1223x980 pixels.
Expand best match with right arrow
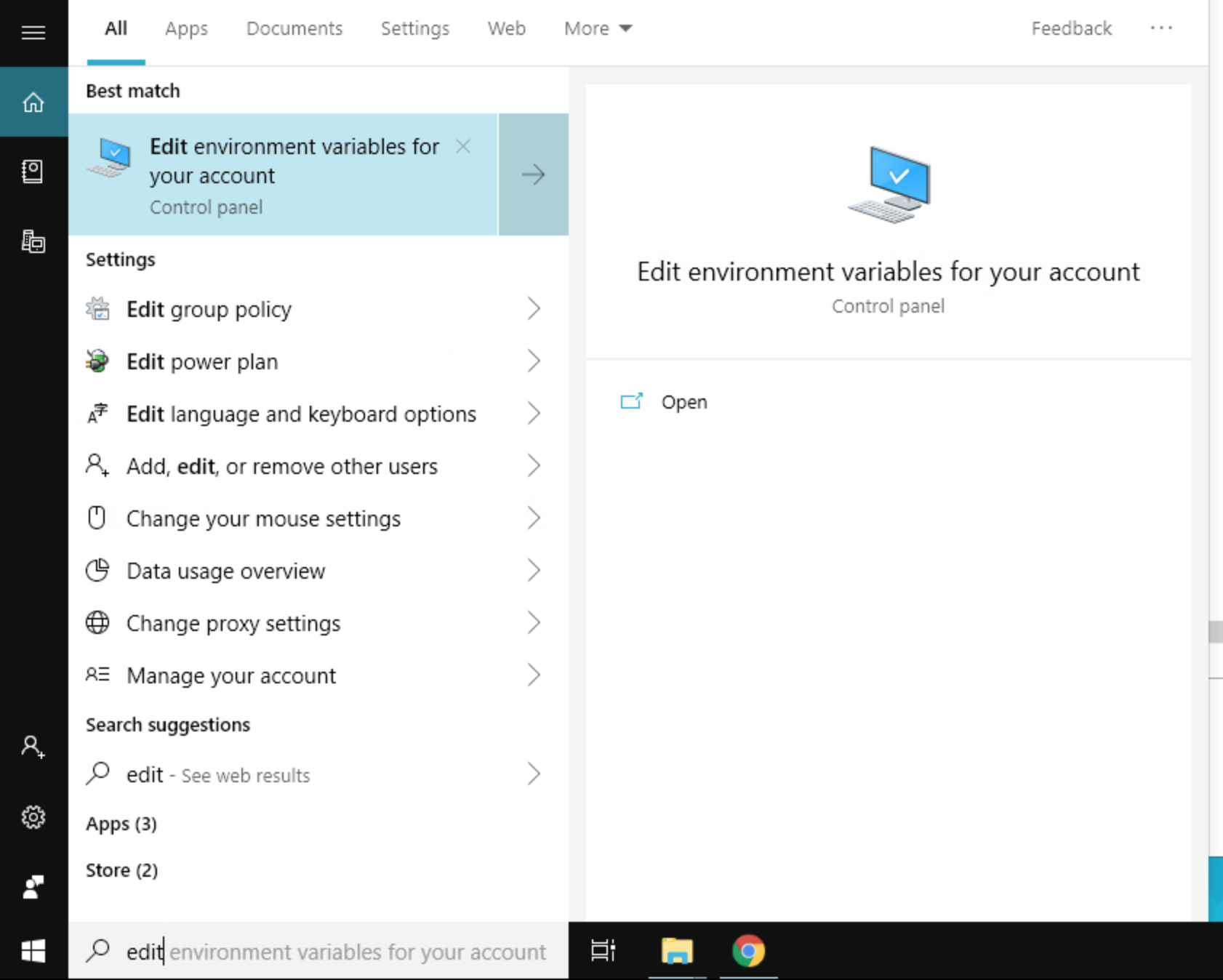pos(533,174)
